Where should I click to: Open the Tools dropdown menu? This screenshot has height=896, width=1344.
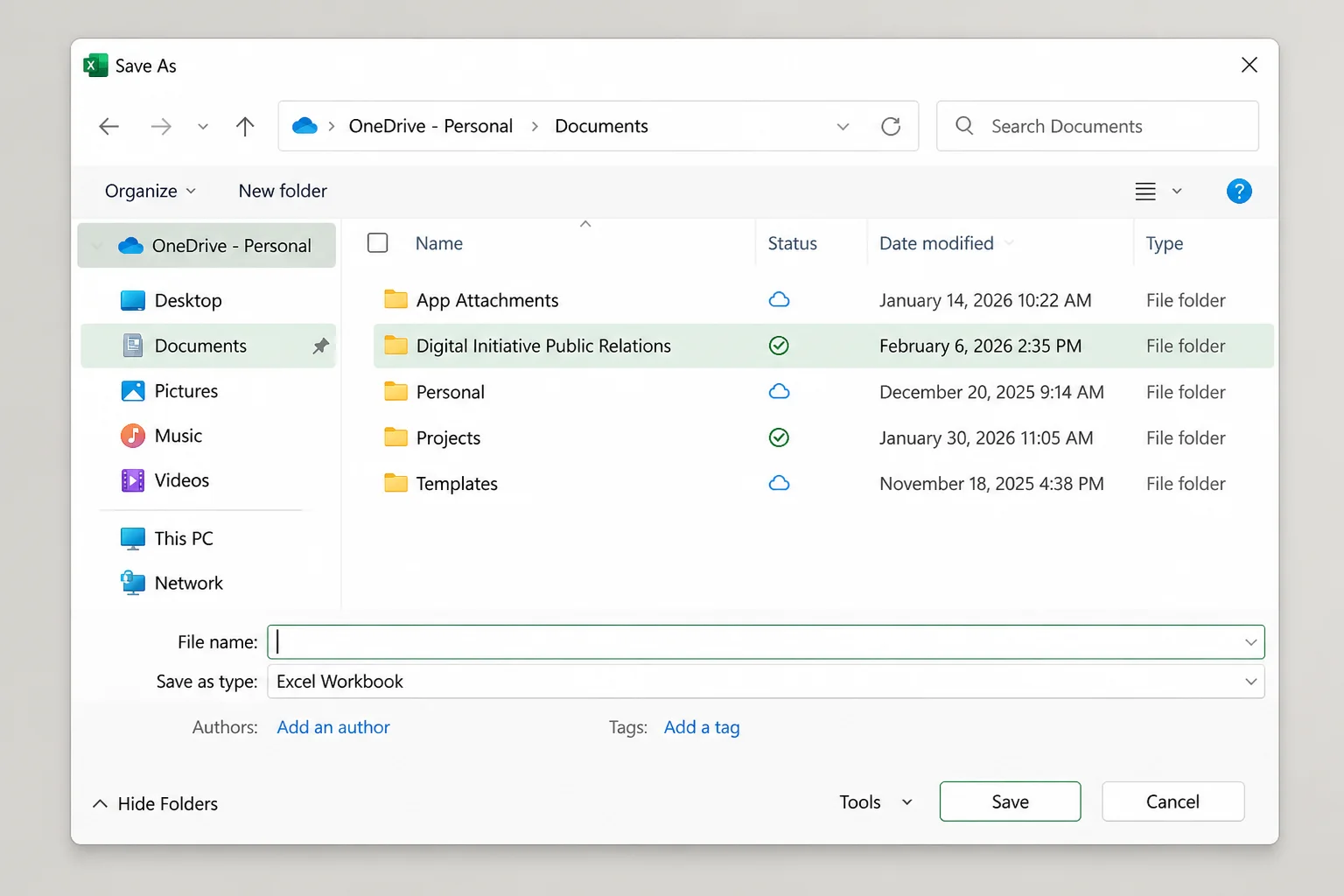(876, 802)
